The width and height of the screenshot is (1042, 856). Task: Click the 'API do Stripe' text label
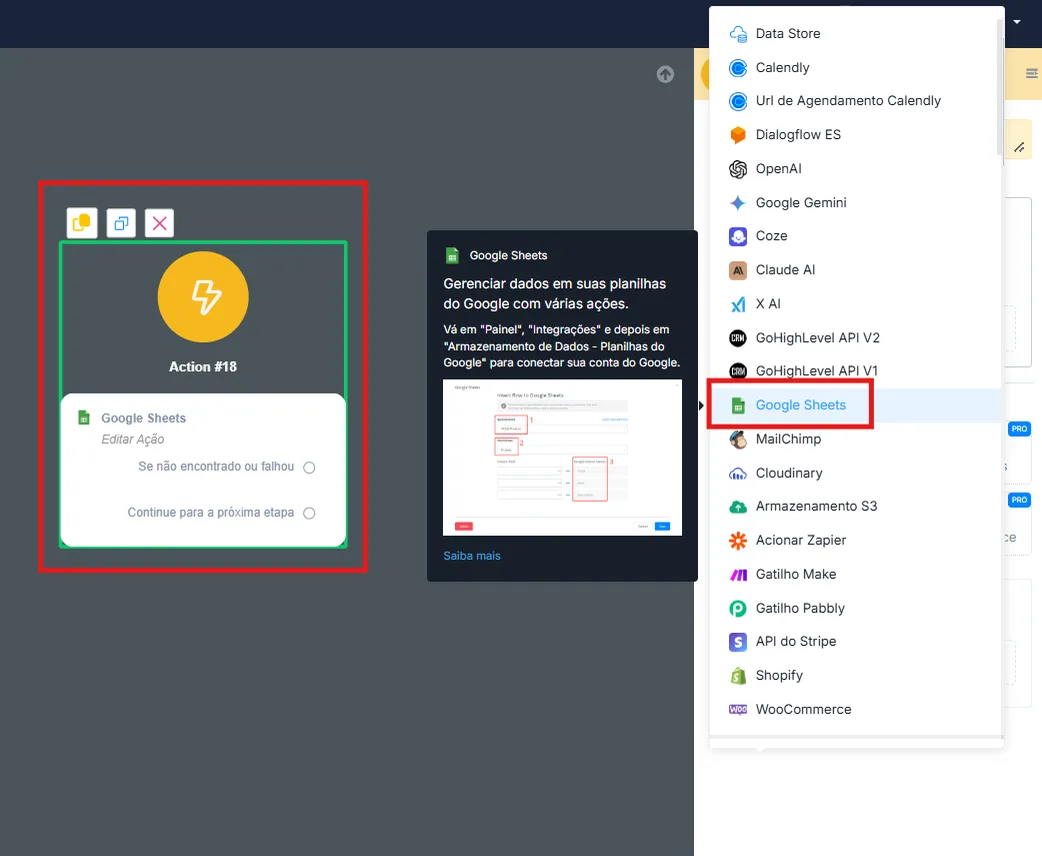point(795,641)
